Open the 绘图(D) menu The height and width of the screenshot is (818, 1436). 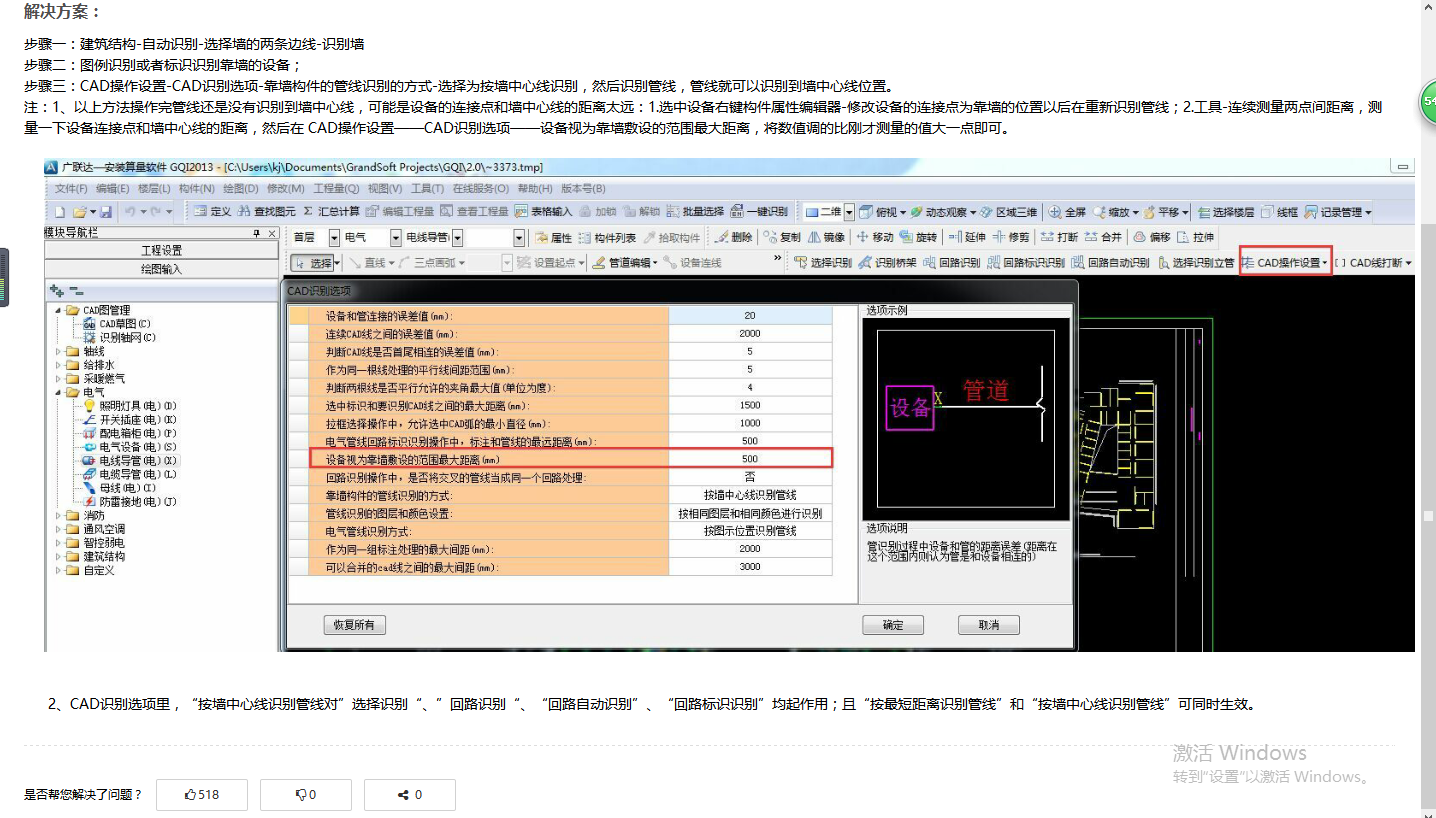coord(240,188)
